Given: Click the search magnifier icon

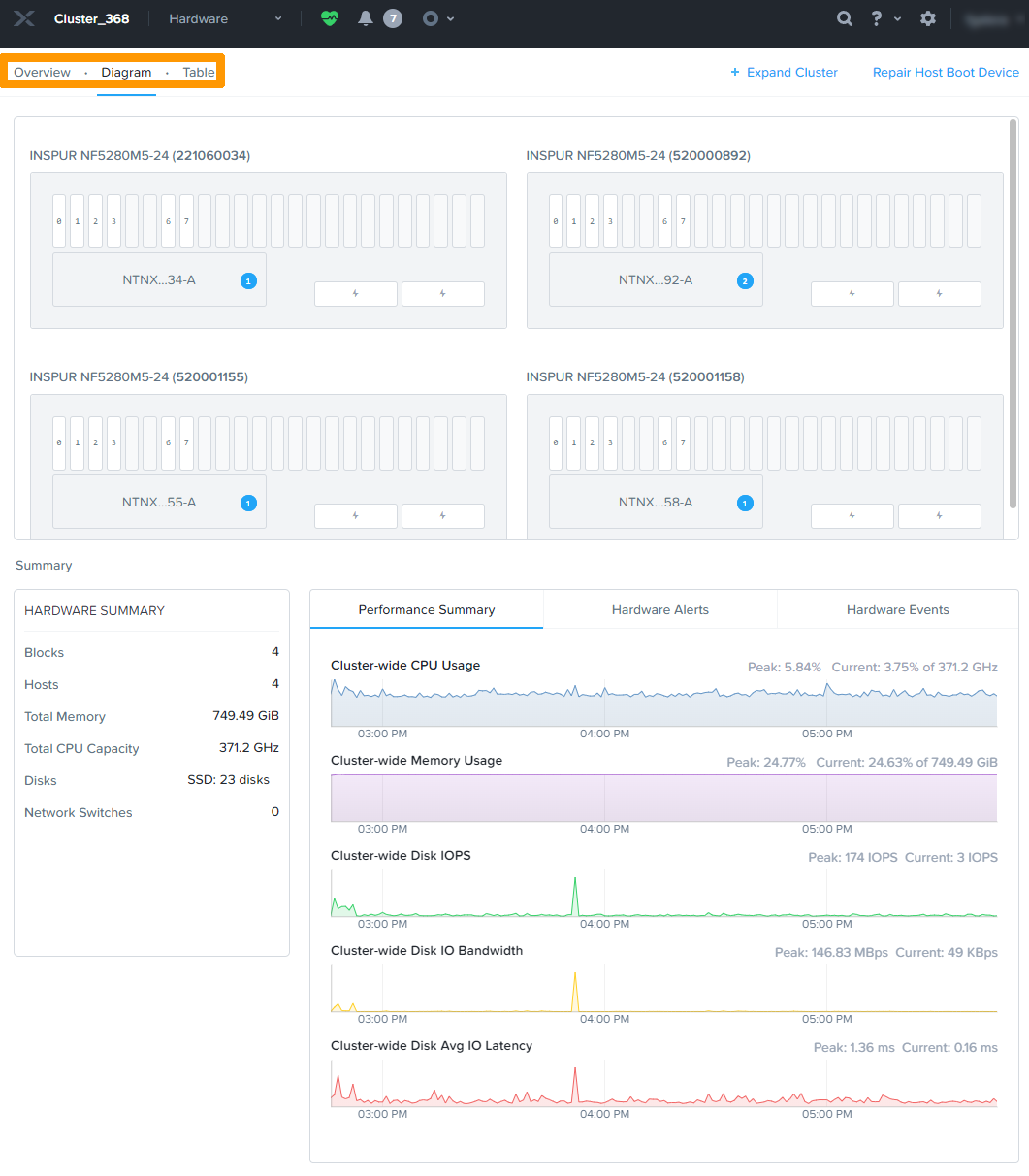Looking at the screenshot, I should click(x=845, y=18).
